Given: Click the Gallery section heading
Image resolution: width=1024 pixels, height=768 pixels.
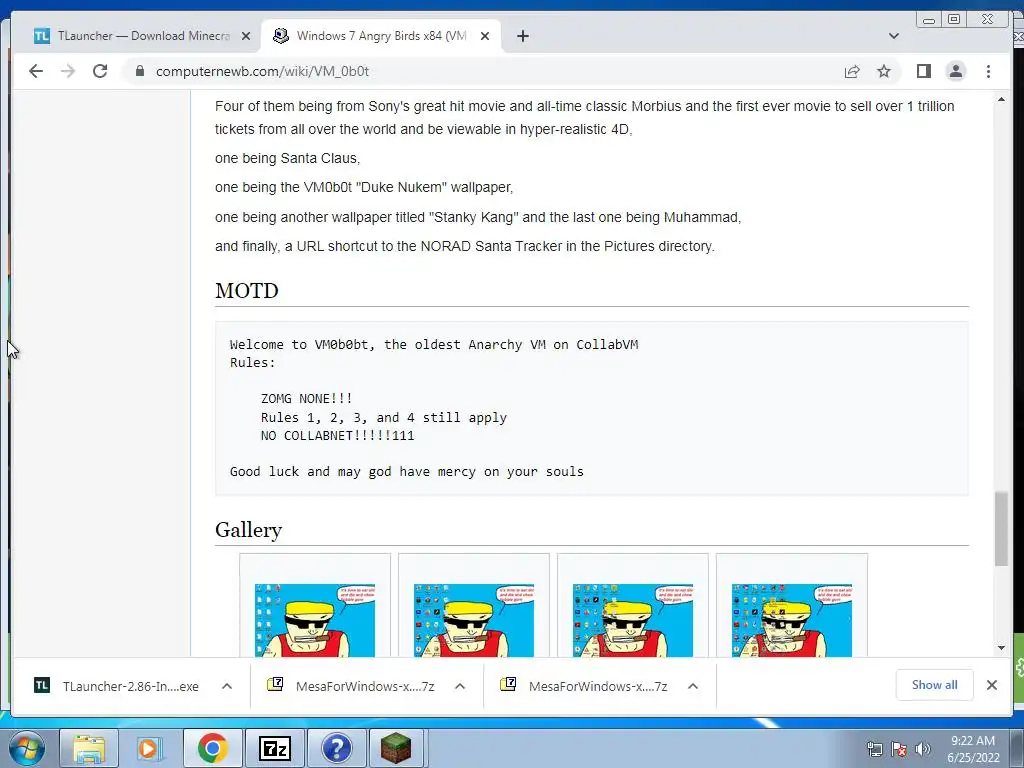Looking at the screenshot, I should pyautogui.click(x=248, y=530).
